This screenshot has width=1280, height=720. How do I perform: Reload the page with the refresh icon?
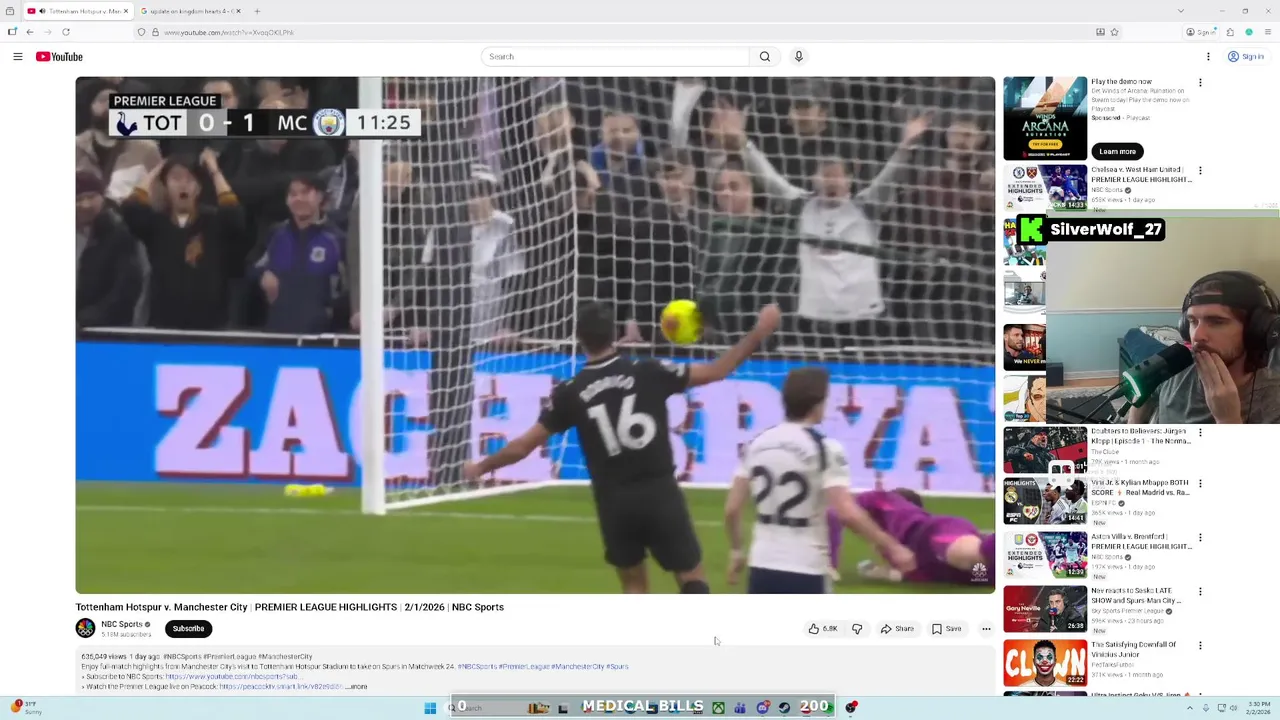(66, 32)
